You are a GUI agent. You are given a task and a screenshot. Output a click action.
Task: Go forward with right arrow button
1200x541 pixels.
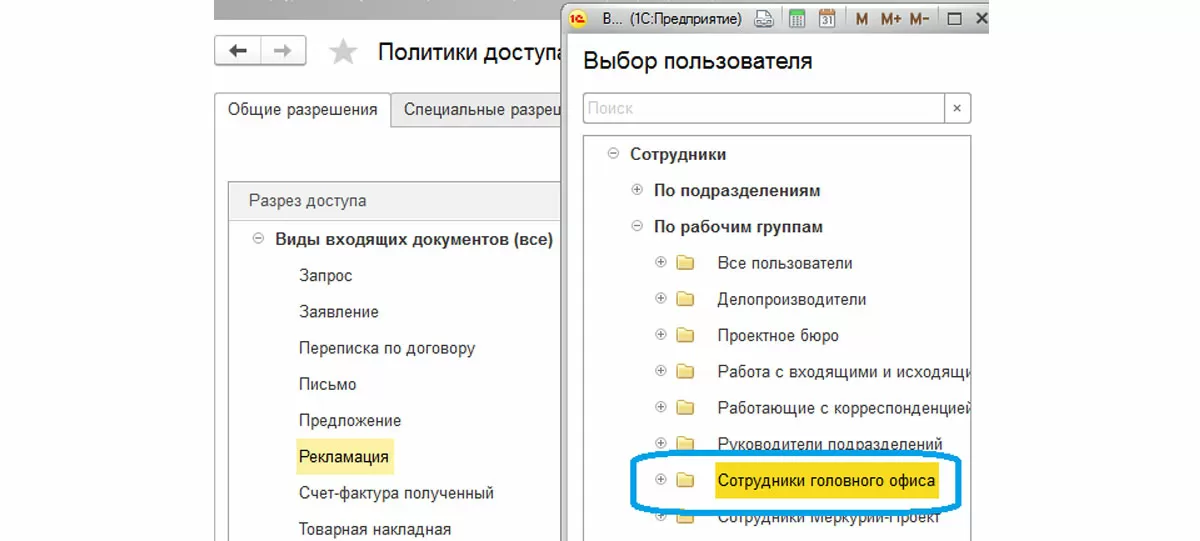pyautogui.click(x=283, y=51)
